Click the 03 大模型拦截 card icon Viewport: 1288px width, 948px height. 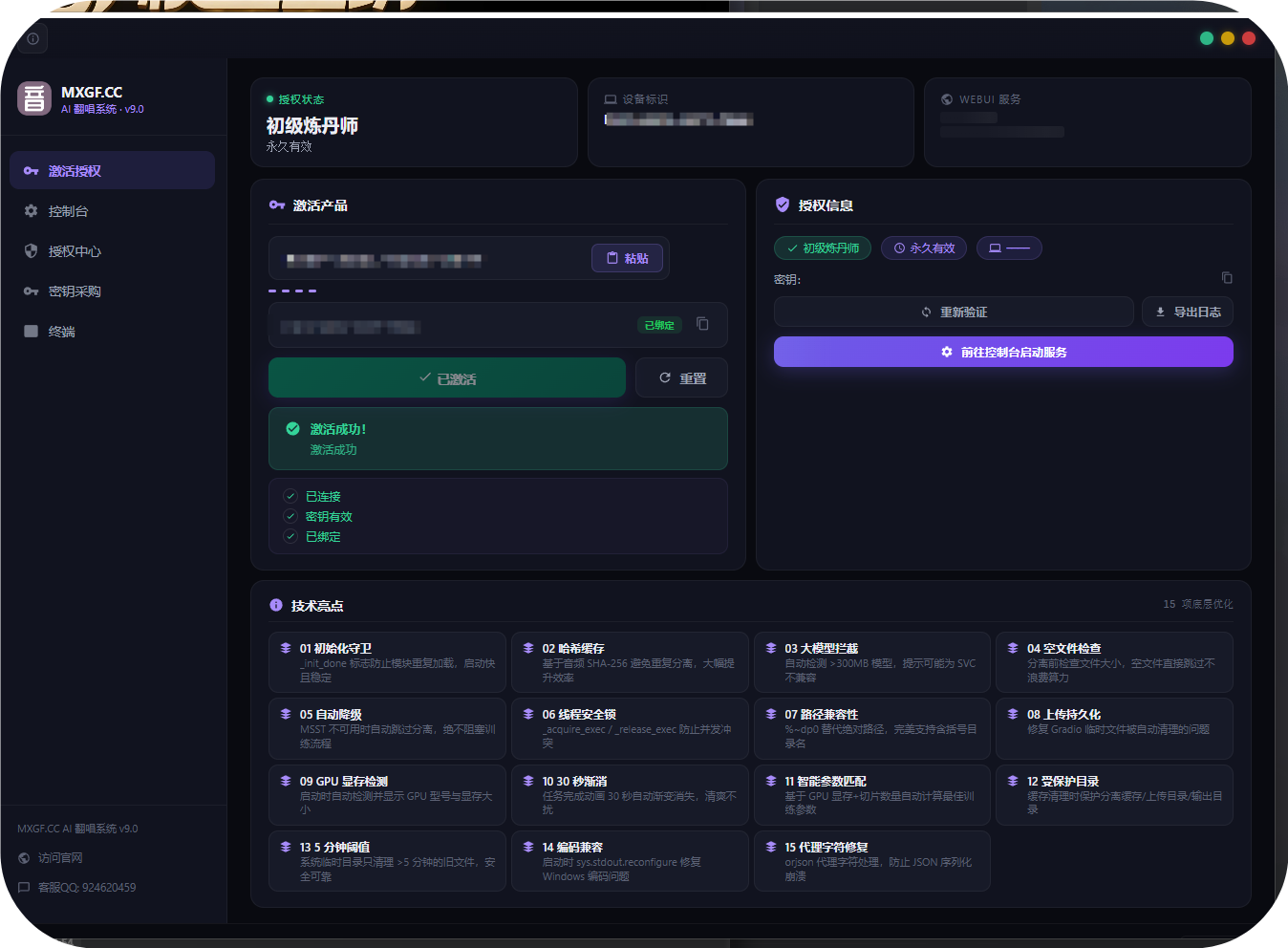pos(771,648)
